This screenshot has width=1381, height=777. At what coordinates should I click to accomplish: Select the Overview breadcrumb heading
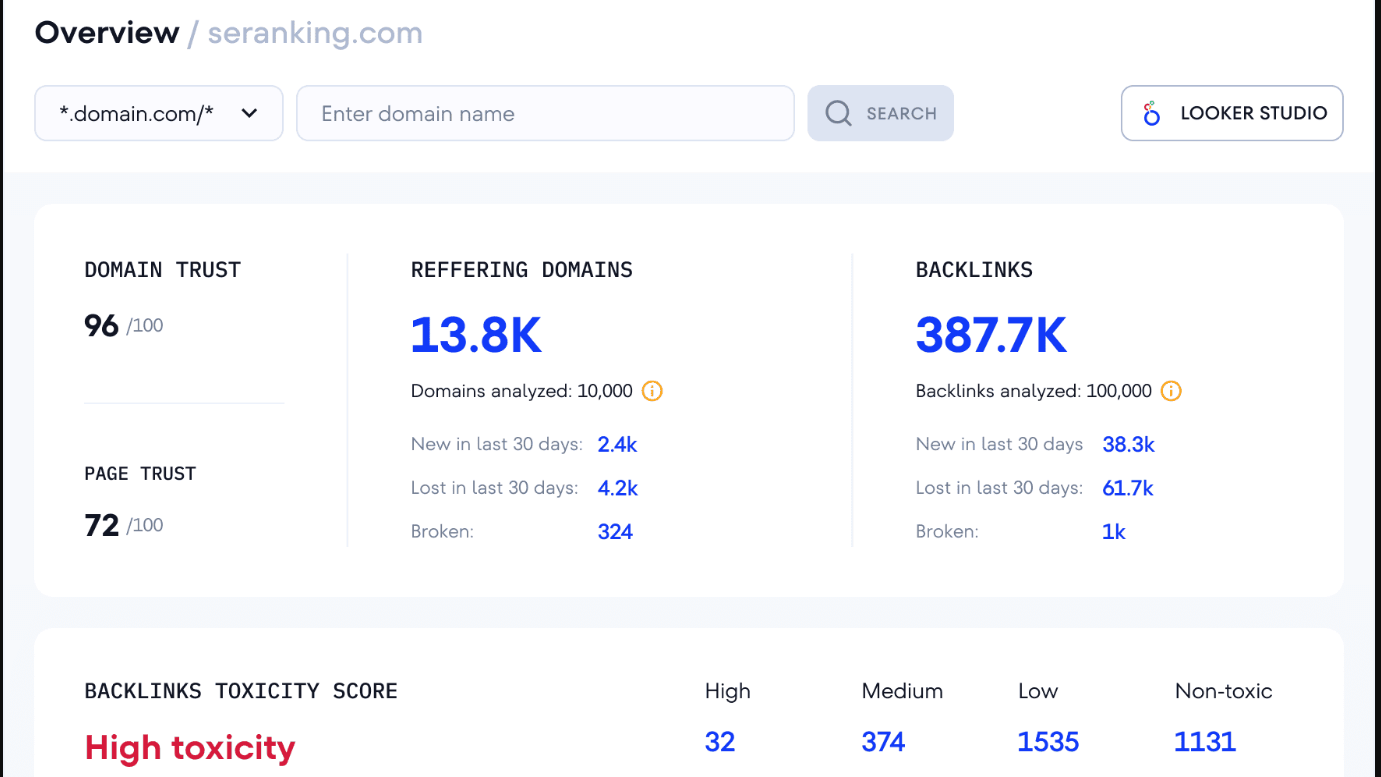tap(106, 32)
